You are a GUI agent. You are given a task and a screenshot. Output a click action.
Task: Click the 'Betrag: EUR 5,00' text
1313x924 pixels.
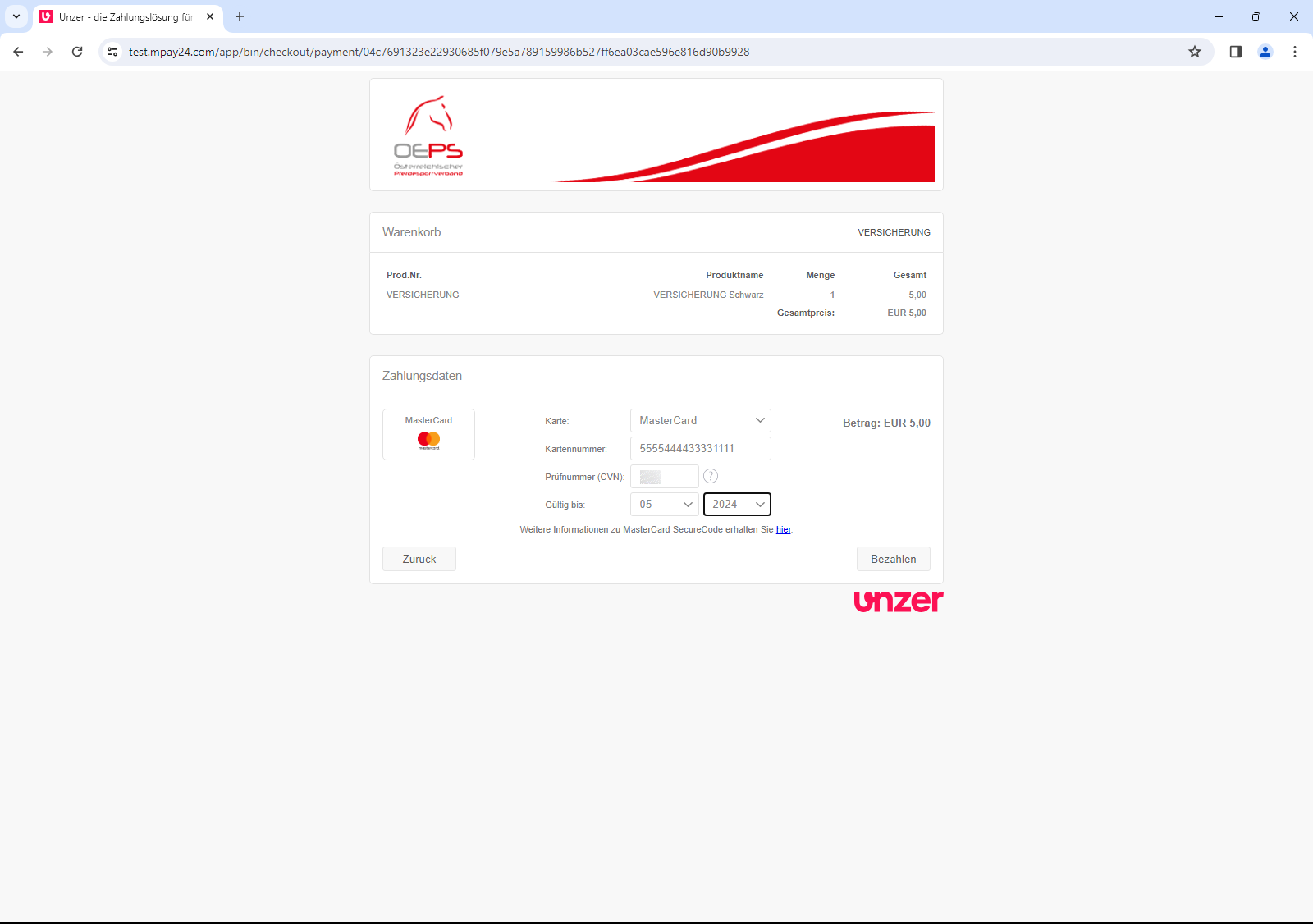pos(886,423)
